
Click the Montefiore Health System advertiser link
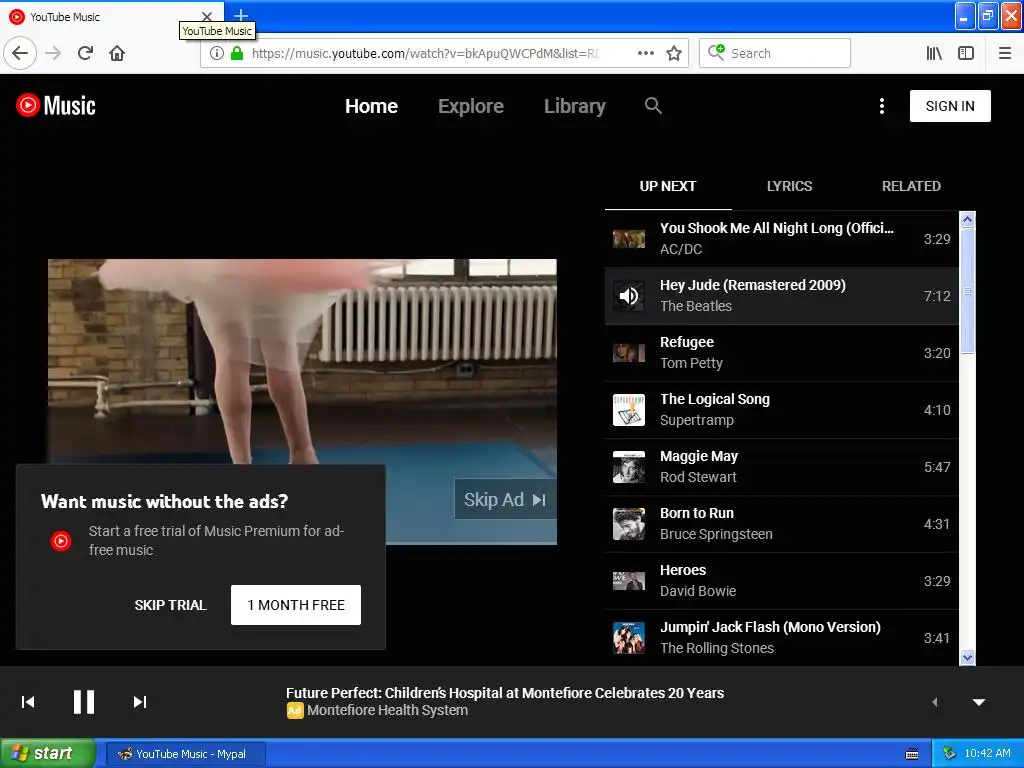pos(387,710)
